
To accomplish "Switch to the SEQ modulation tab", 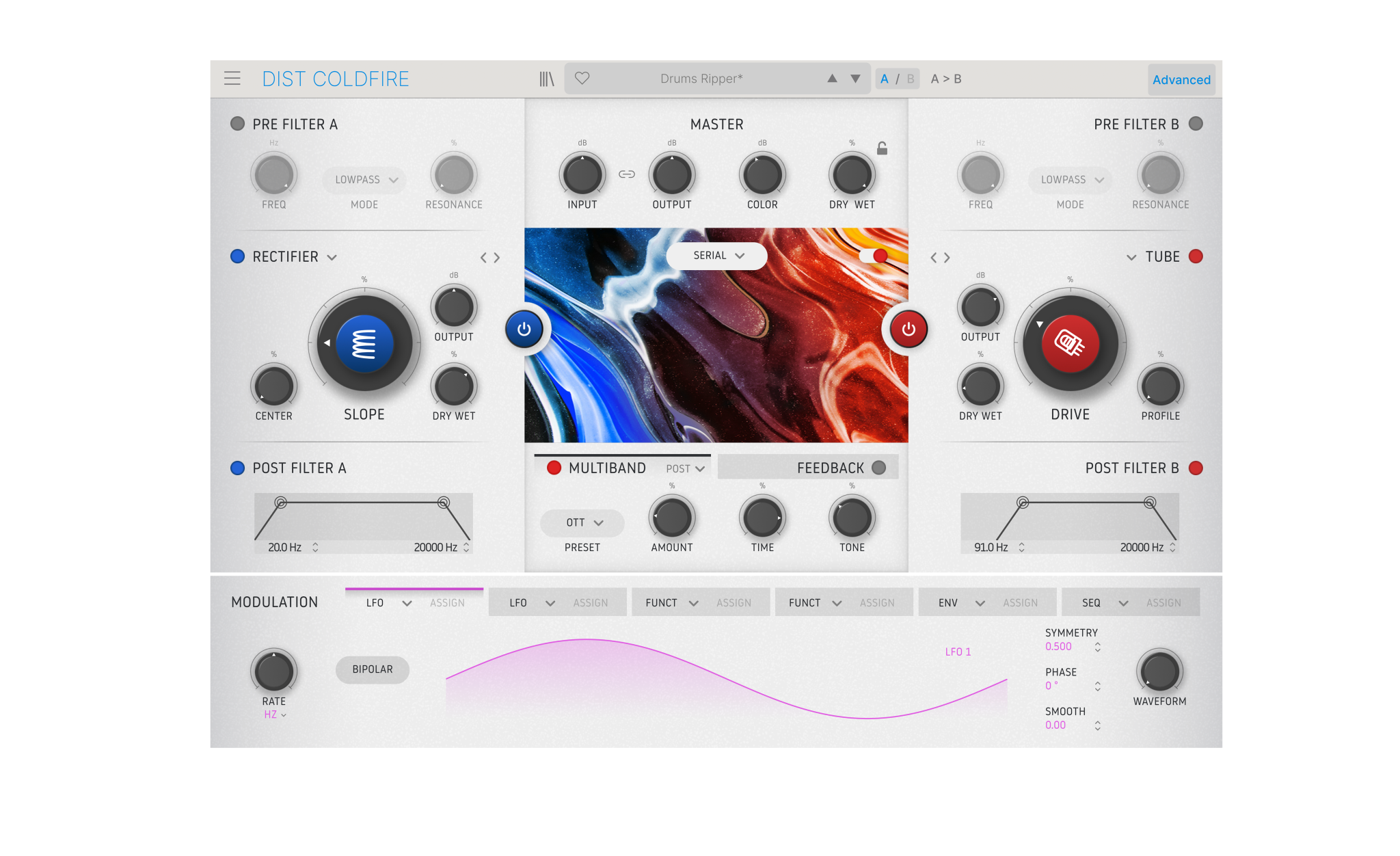I will pos(1091,602).
